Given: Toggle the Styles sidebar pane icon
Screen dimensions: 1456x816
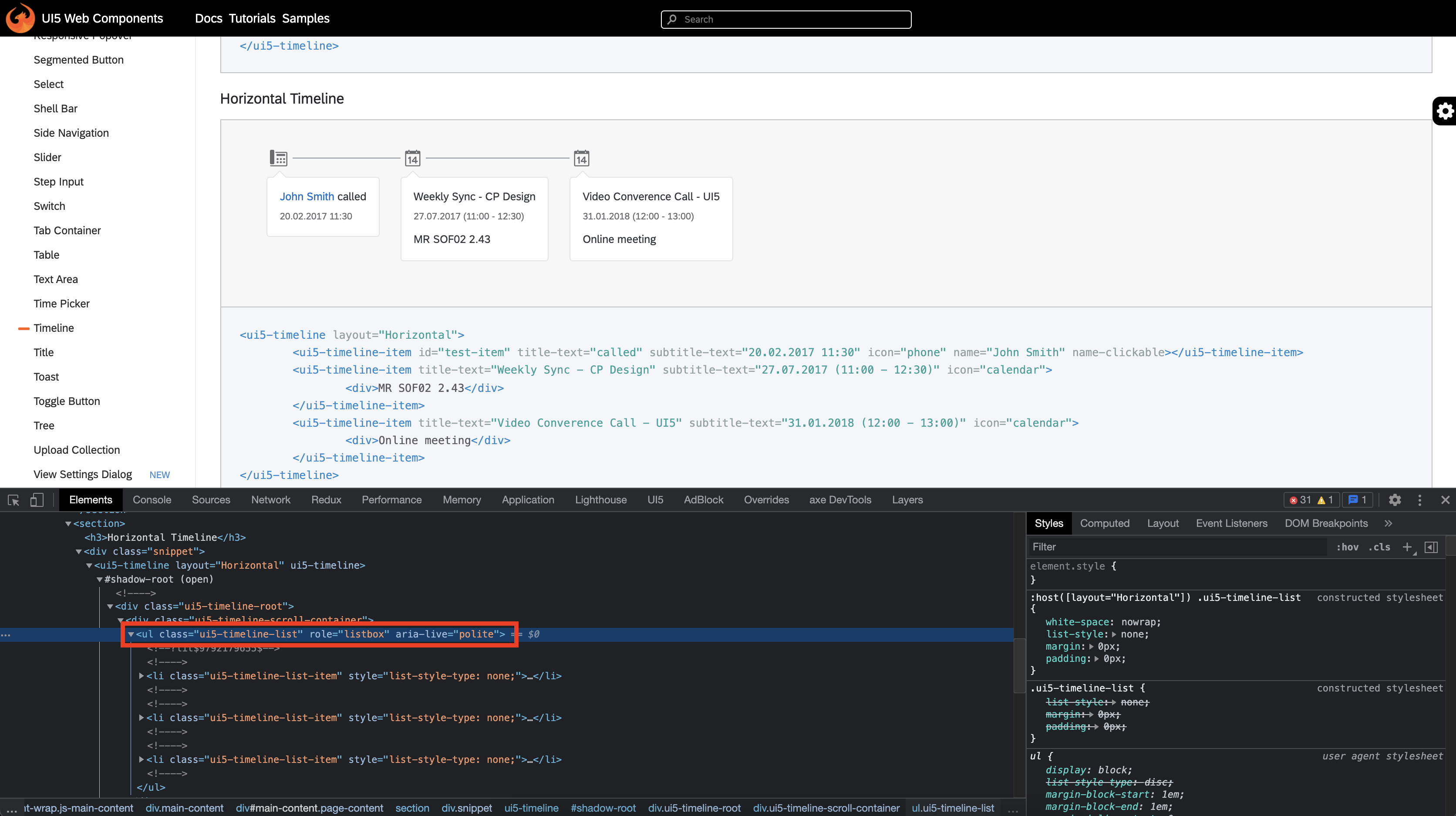Looking at the screenshot, I should (x=1432, y=546).
